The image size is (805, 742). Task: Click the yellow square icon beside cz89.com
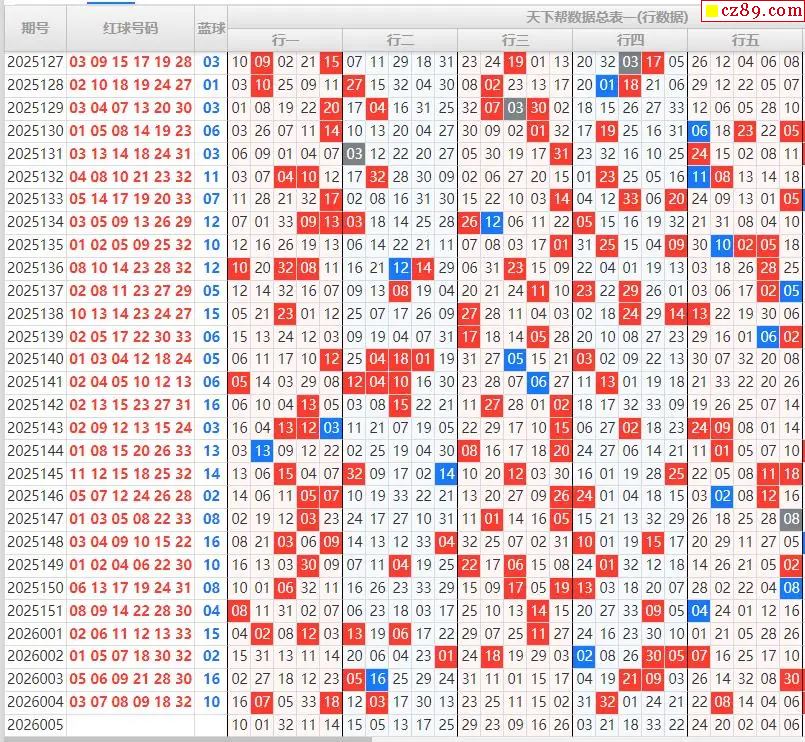(713, 13)
